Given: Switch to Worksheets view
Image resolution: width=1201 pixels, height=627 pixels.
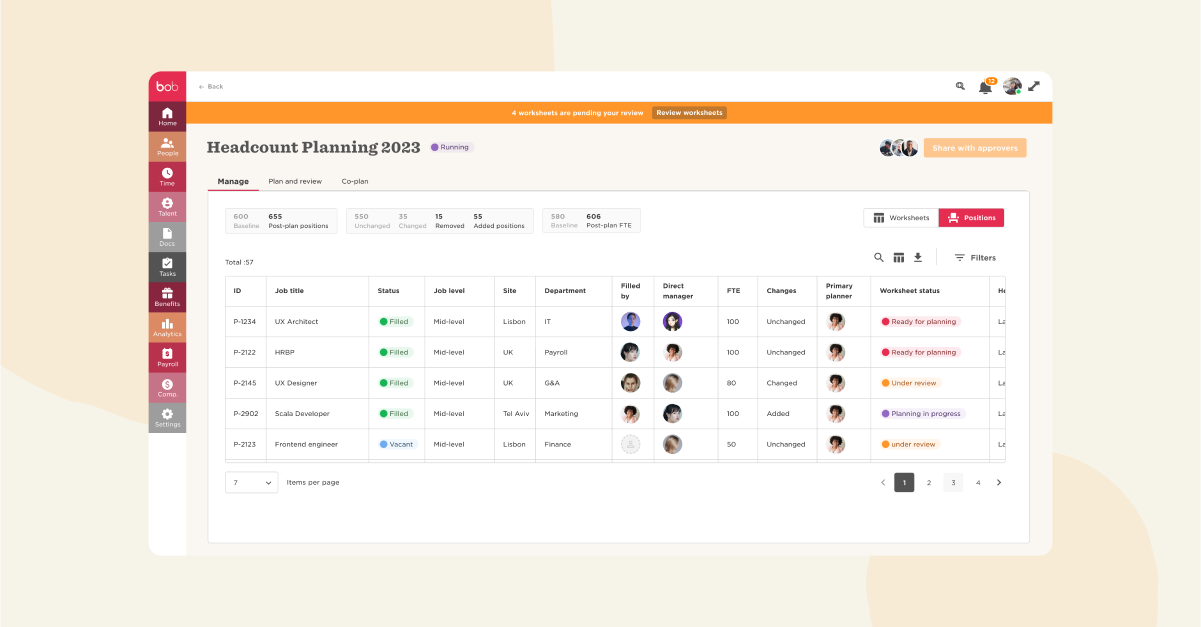Looking at the screenshot, I should click(901, 218).
